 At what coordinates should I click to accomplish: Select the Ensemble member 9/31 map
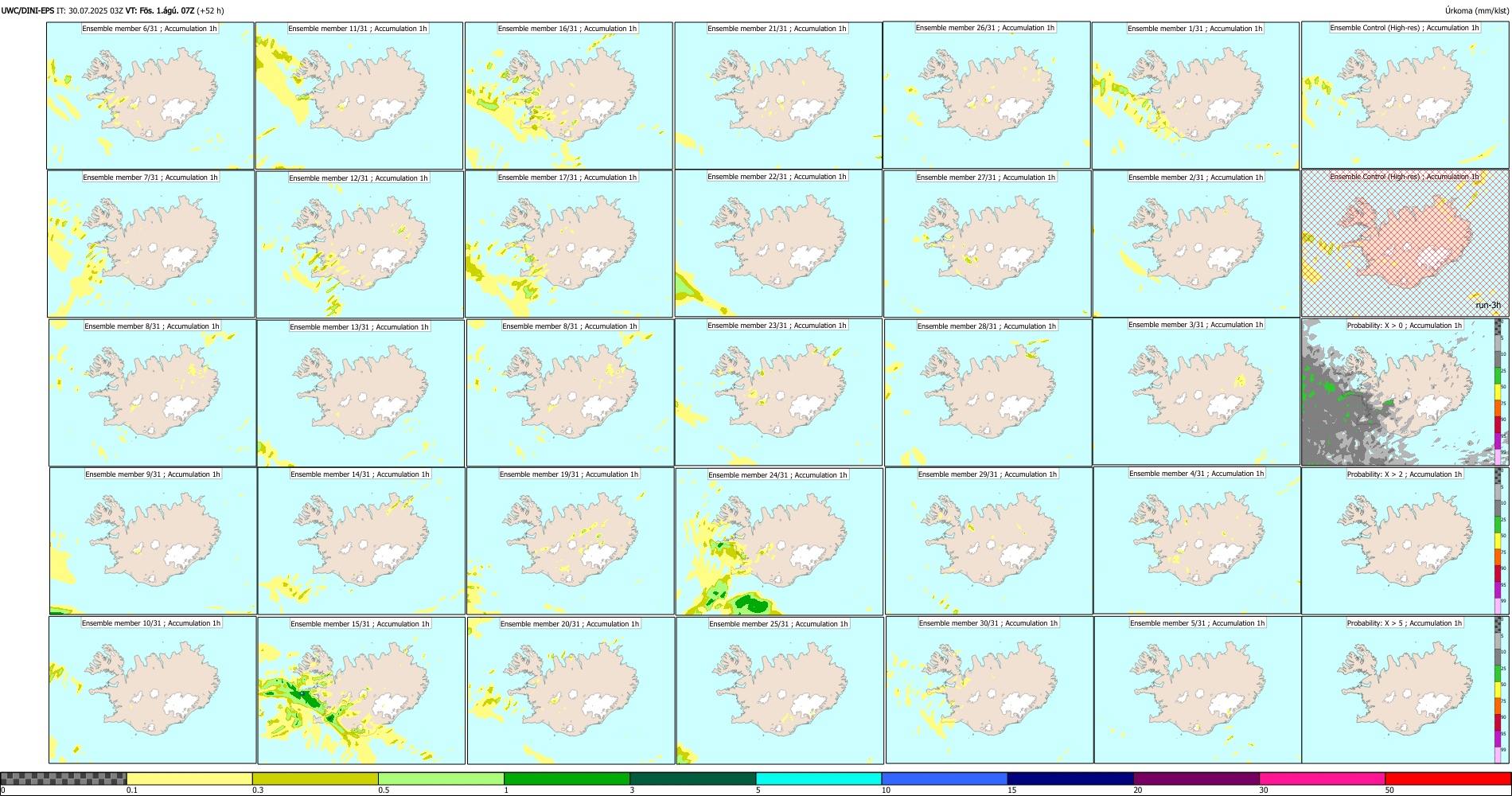tap(154, 541)
